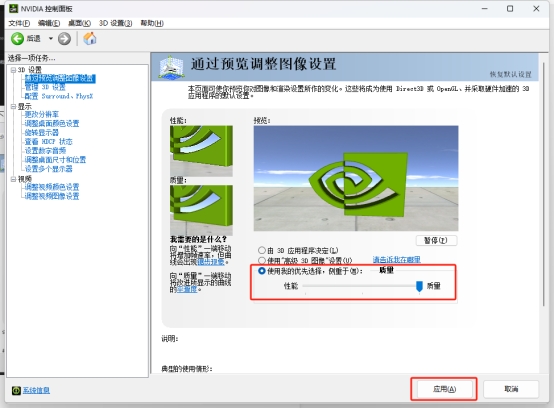Open the 系统信息 link
554x408 pixels.
pos(36,390)
